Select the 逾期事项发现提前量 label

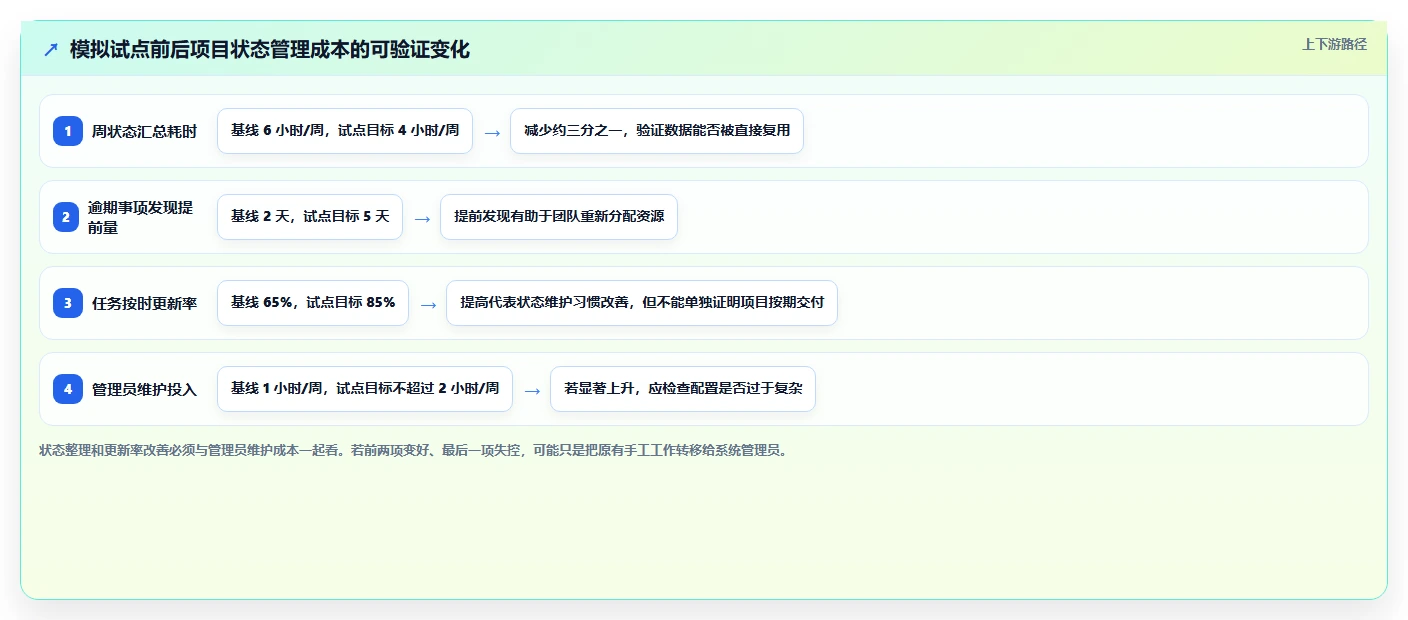pyautogui.click(x=140, y=217)
